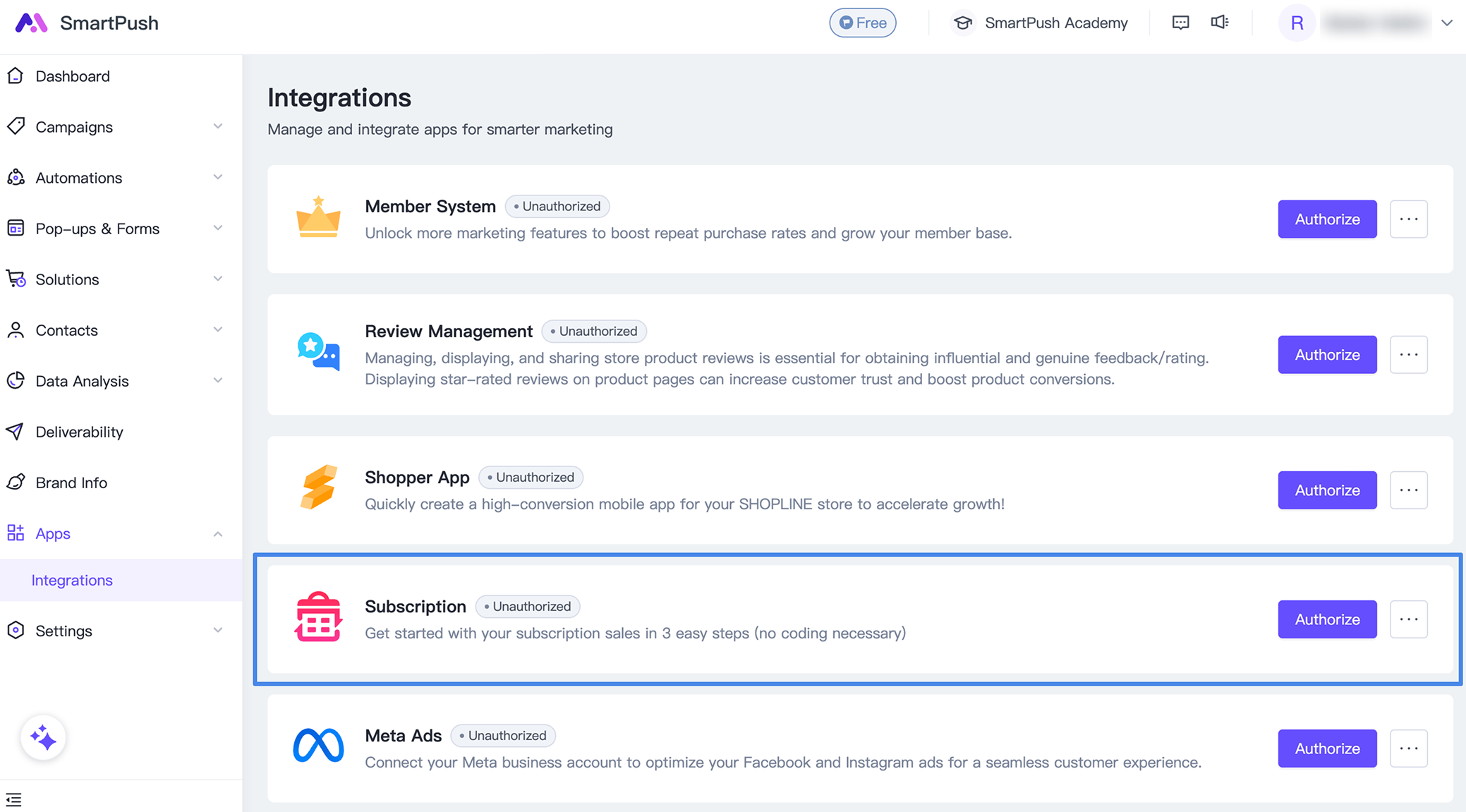Open the AI sparkle assistant button

43,738
